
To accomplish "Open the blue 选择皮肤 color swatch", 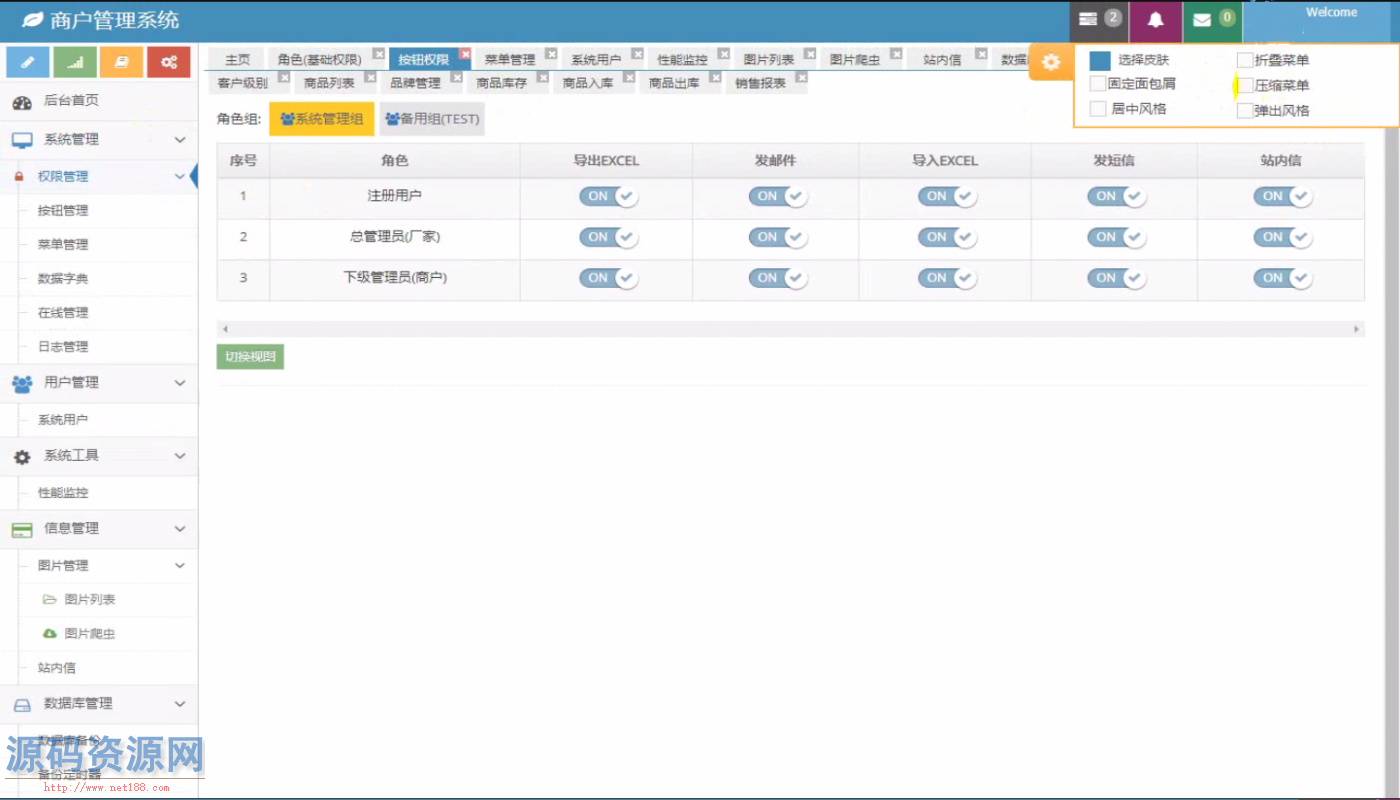I will click(1100, 61).
